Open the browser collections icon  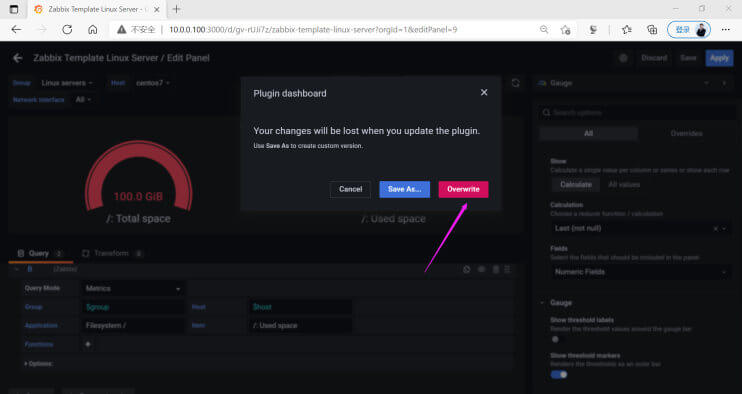tap(652, 30)
